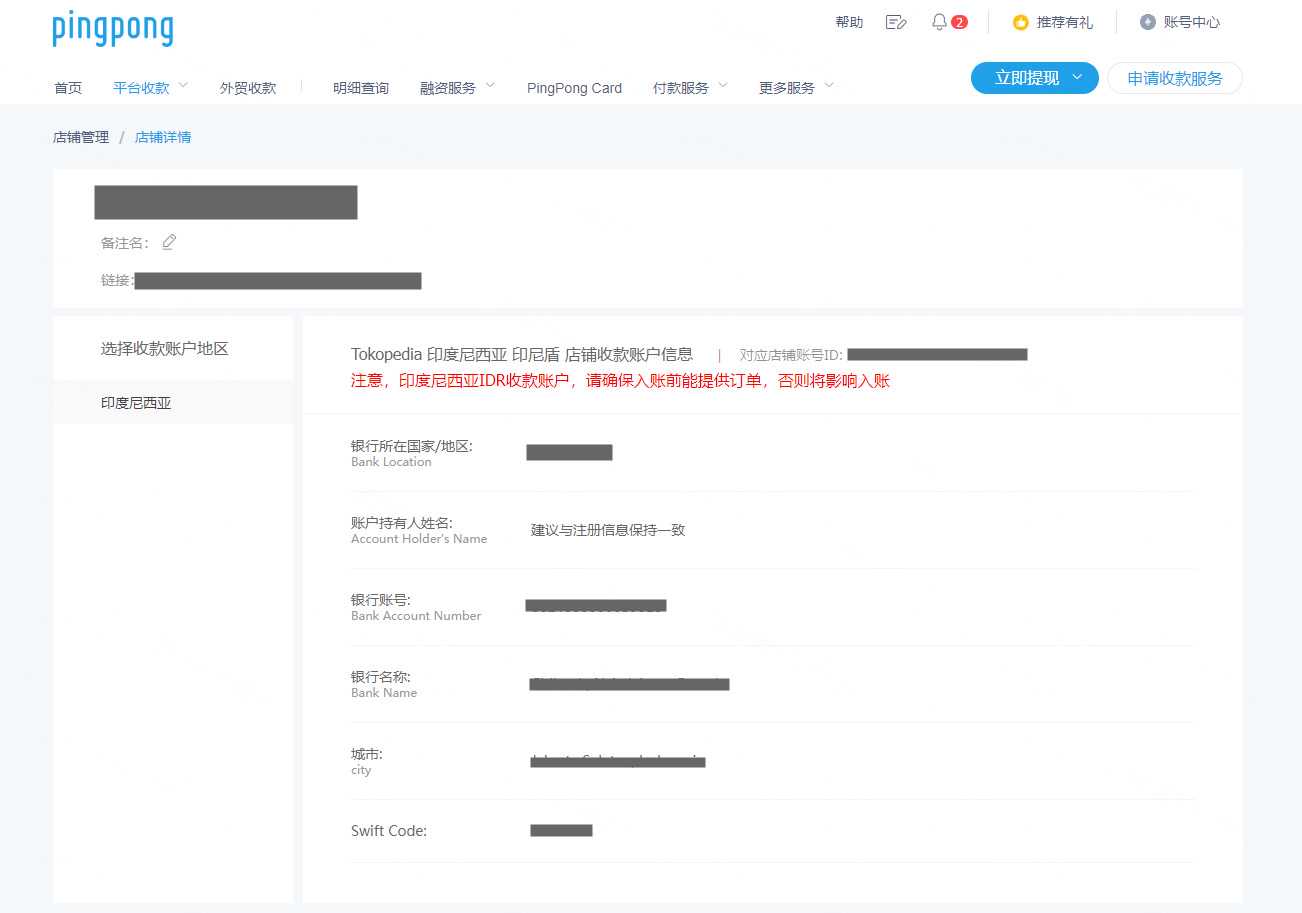Open the feedback note icon

click(x=896, y=22)
